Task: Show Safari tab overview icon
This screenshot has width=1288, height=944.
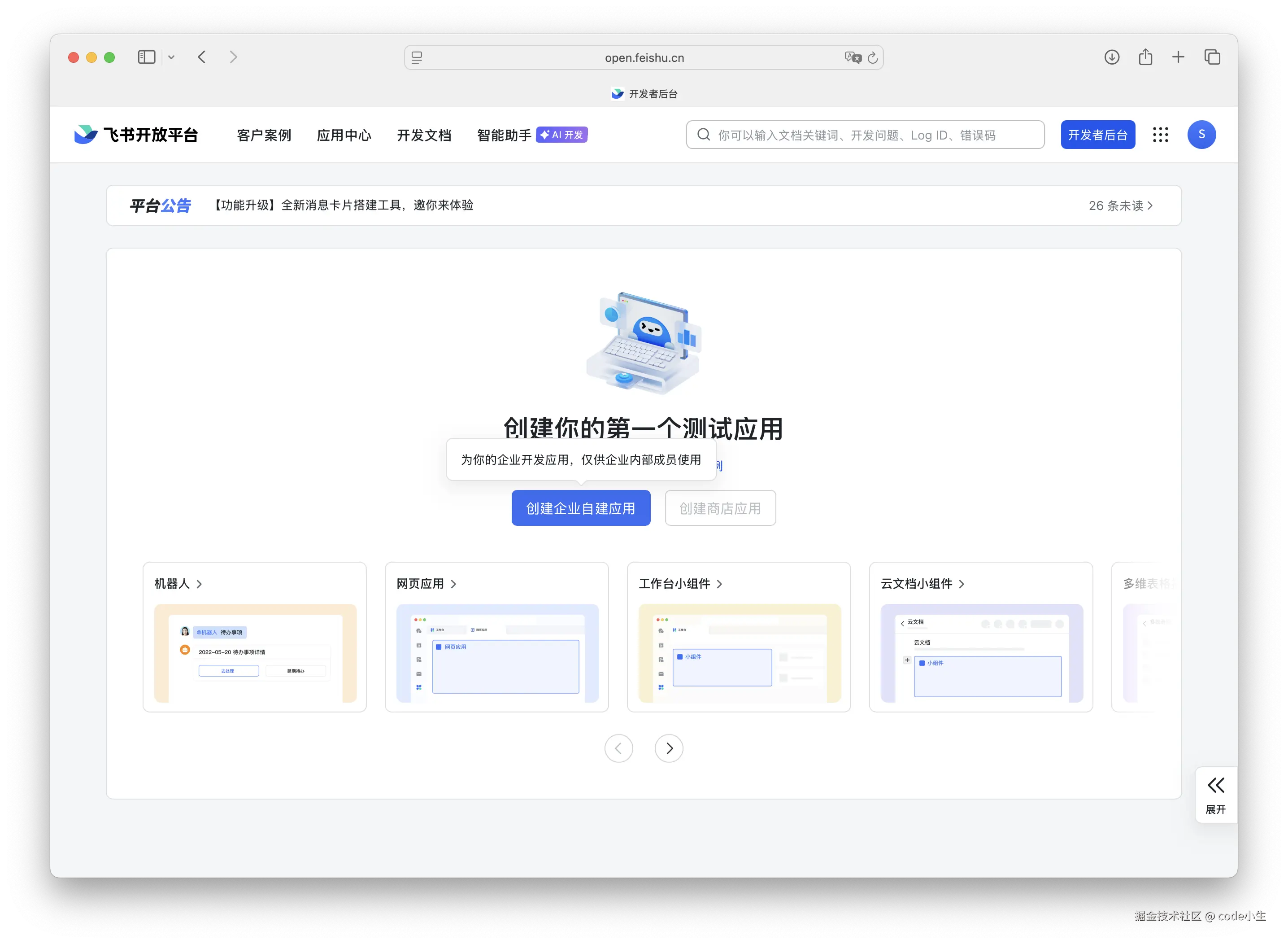Action: coord(1212,57)
